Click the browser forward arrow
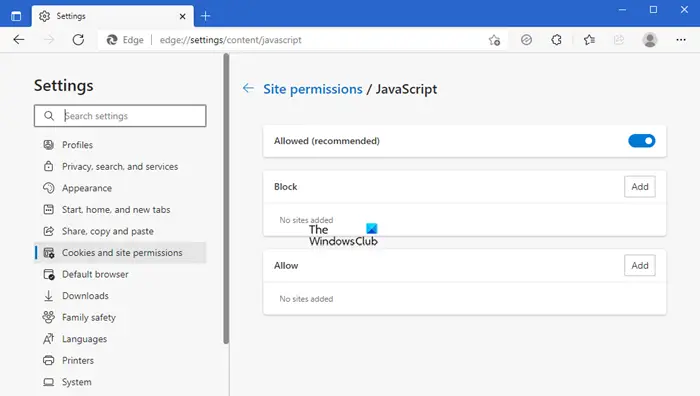This screenshot has height=396, width=700. coord(49,40)
